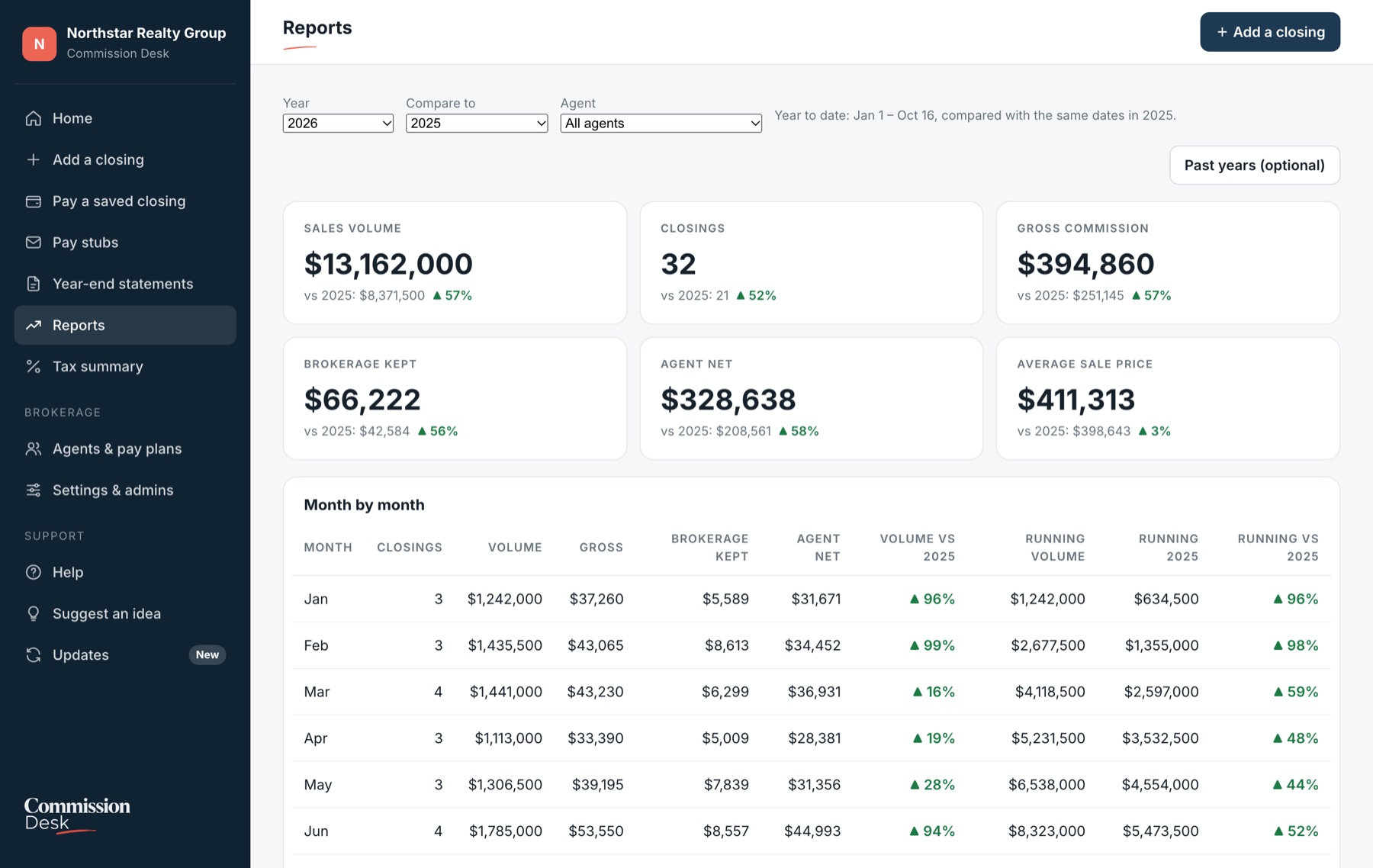Click Mar running volume $4,118,500
Screen dimensions: 1373x868
pos(1050,692)
